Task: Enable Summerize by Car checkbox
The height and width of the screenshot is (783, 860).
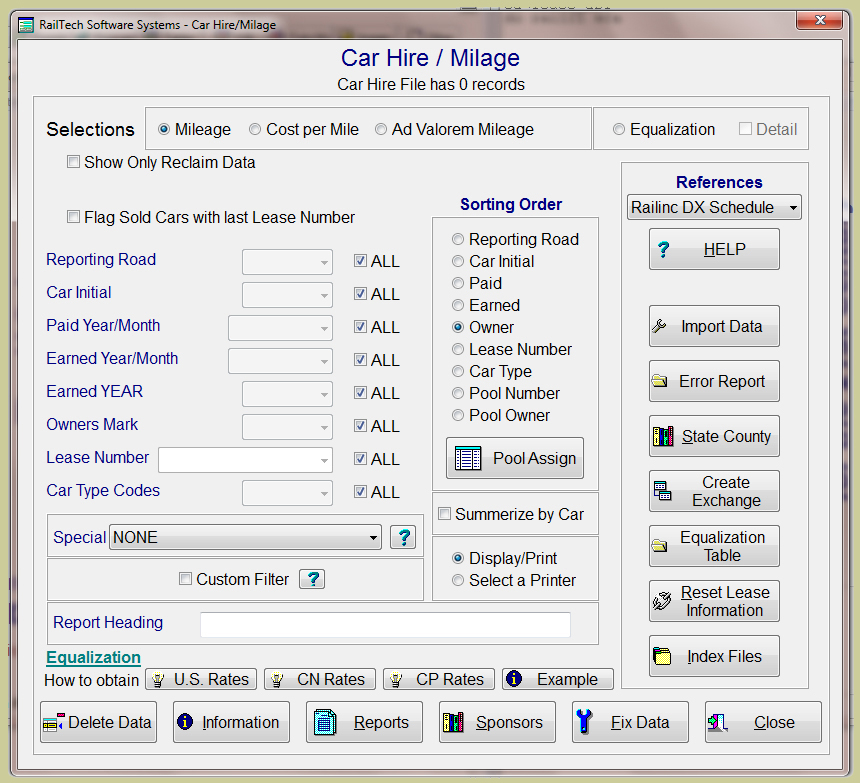Action: click(444, 514)
